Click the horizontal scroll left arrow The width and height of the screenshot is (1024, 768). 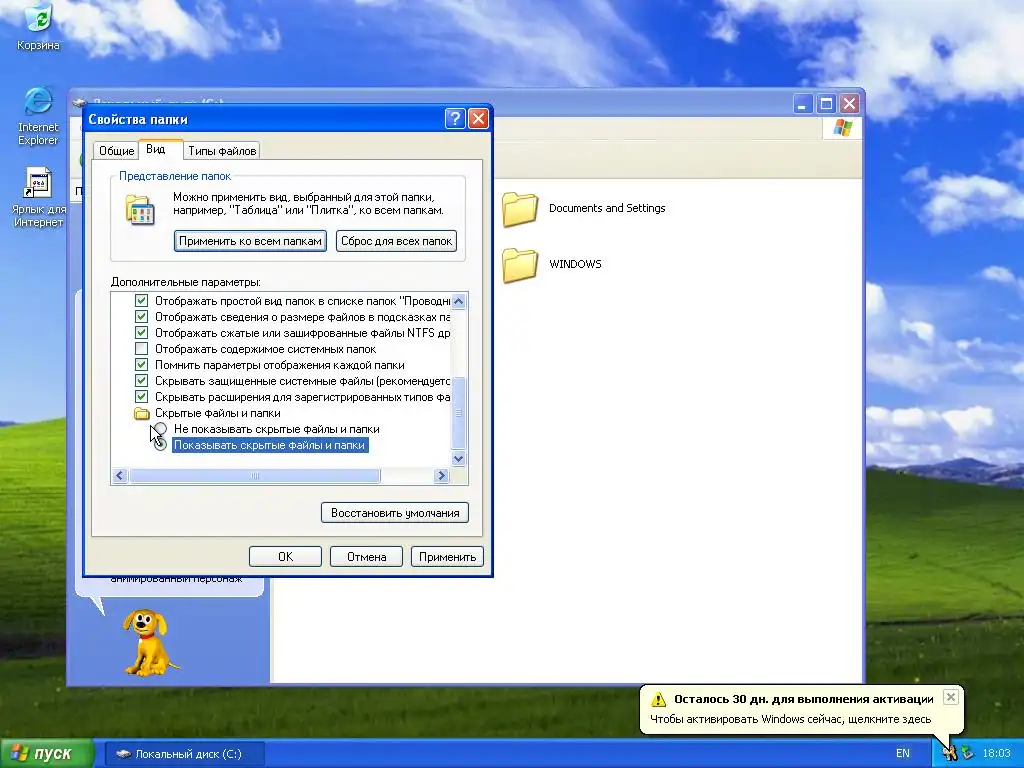point(120,475)
